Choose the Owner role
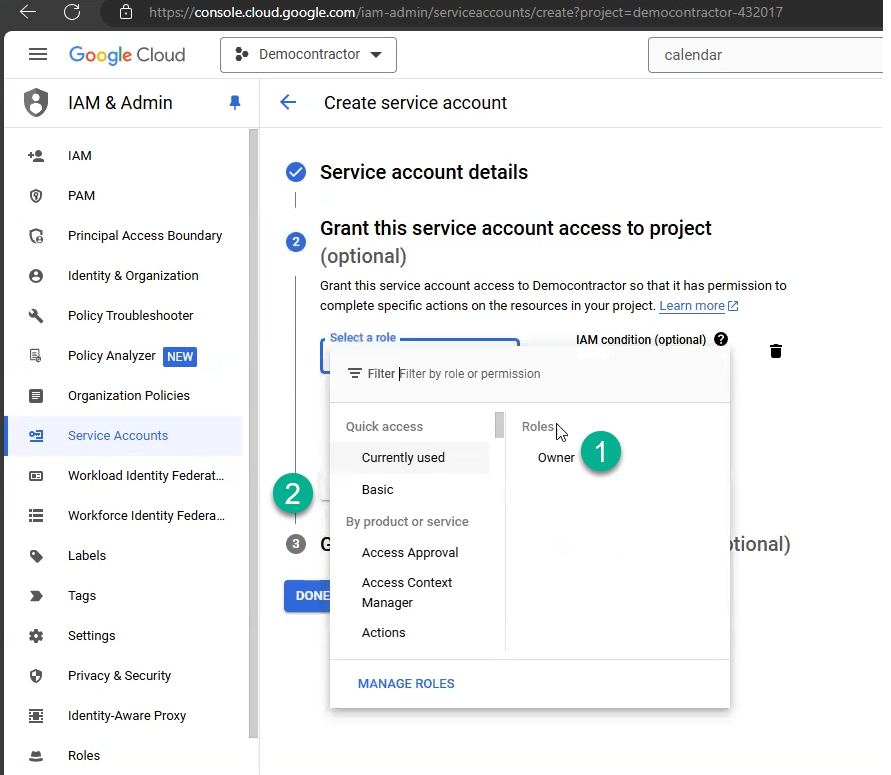 coord(556,458)
